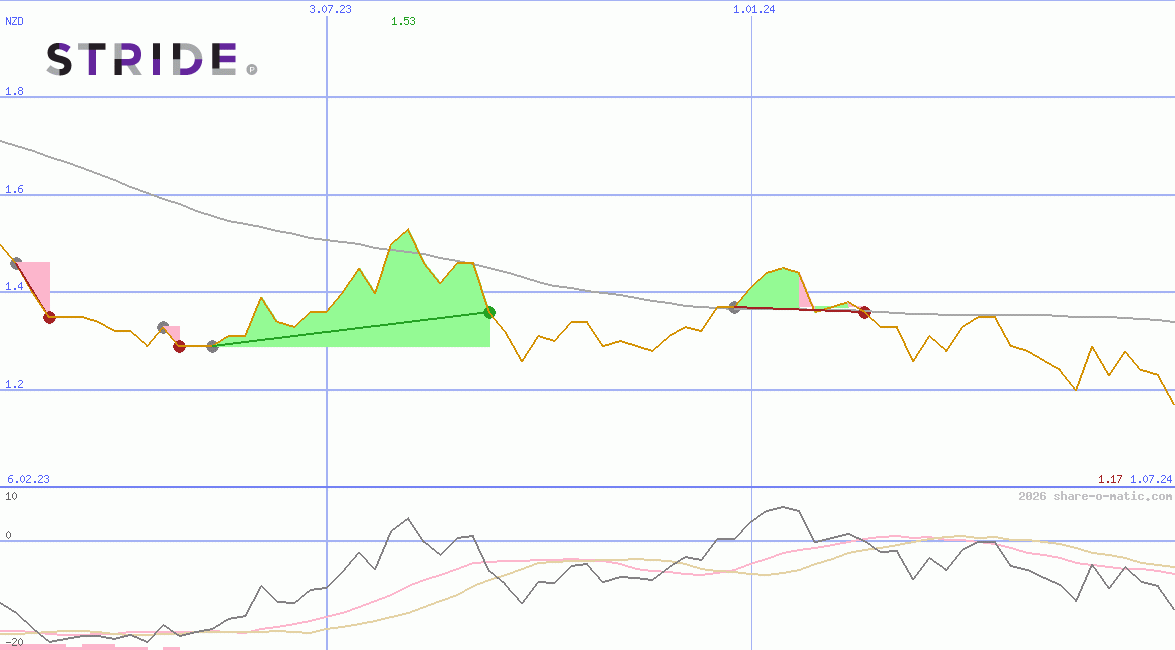Select the red marker ending the first steep red line
Viewport: 1175px width, 650px height.
(x=49, y=317)
